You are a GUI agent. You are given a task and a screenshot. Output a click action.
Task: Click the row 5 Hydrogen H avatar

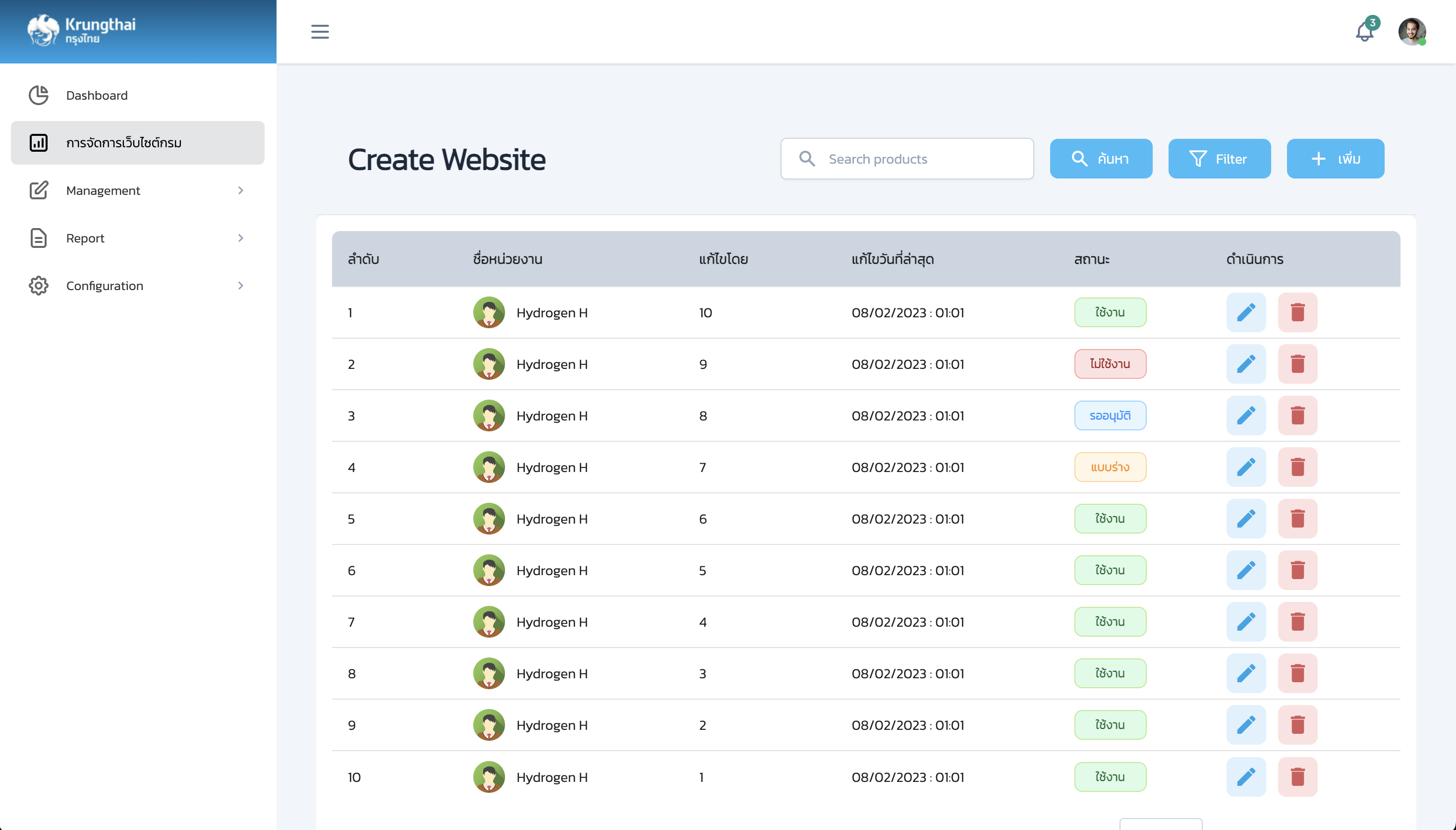pyautogui.click(x=489, y=519)
